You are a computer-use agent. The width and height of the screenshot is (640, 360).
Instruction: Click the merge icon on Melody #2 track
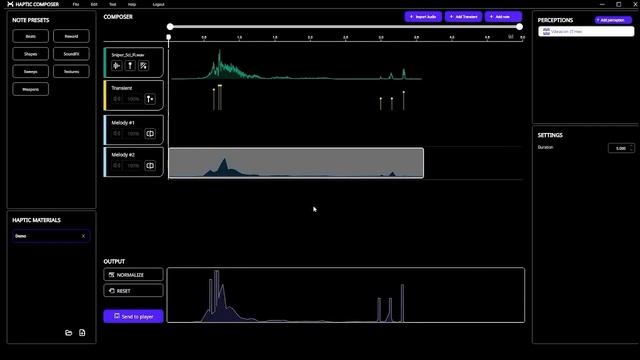150,166
